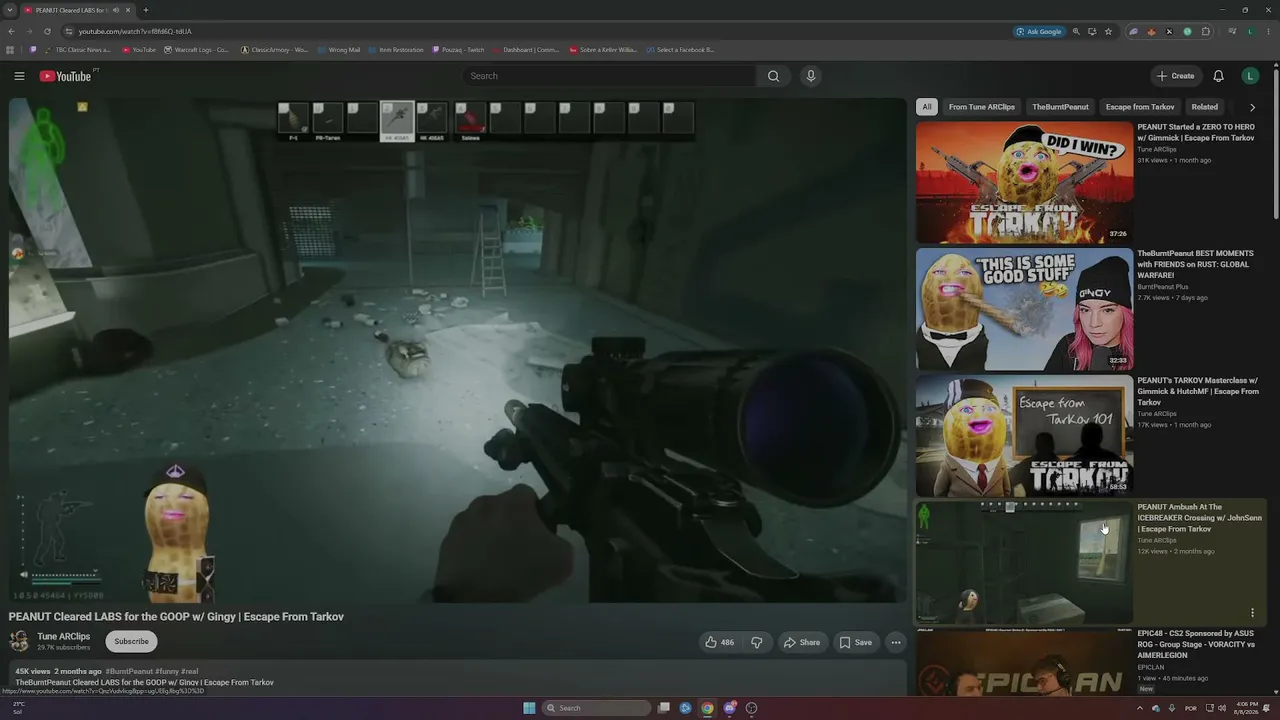Open Tune ARClips channel avatar
Screen dimensions: 1280x720
19,641
